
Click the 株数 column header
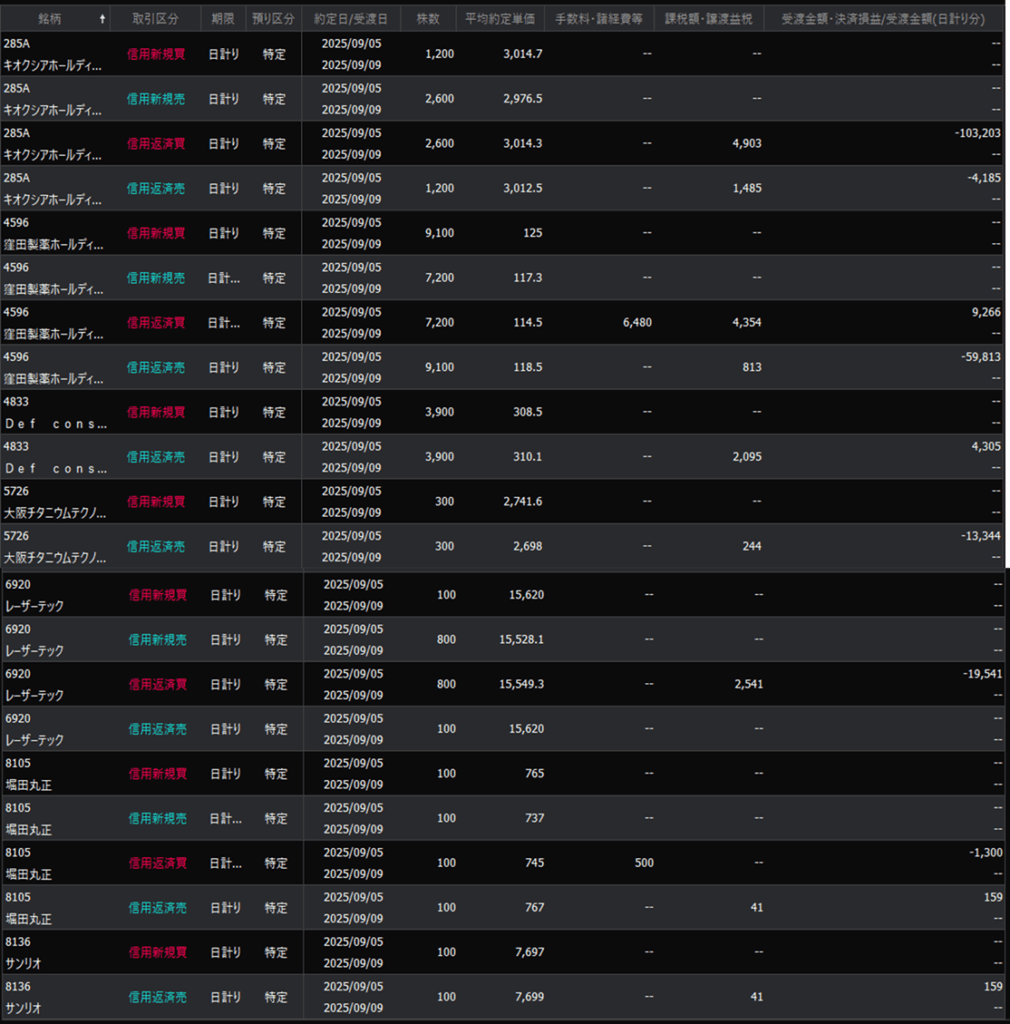tap(427, 19)
